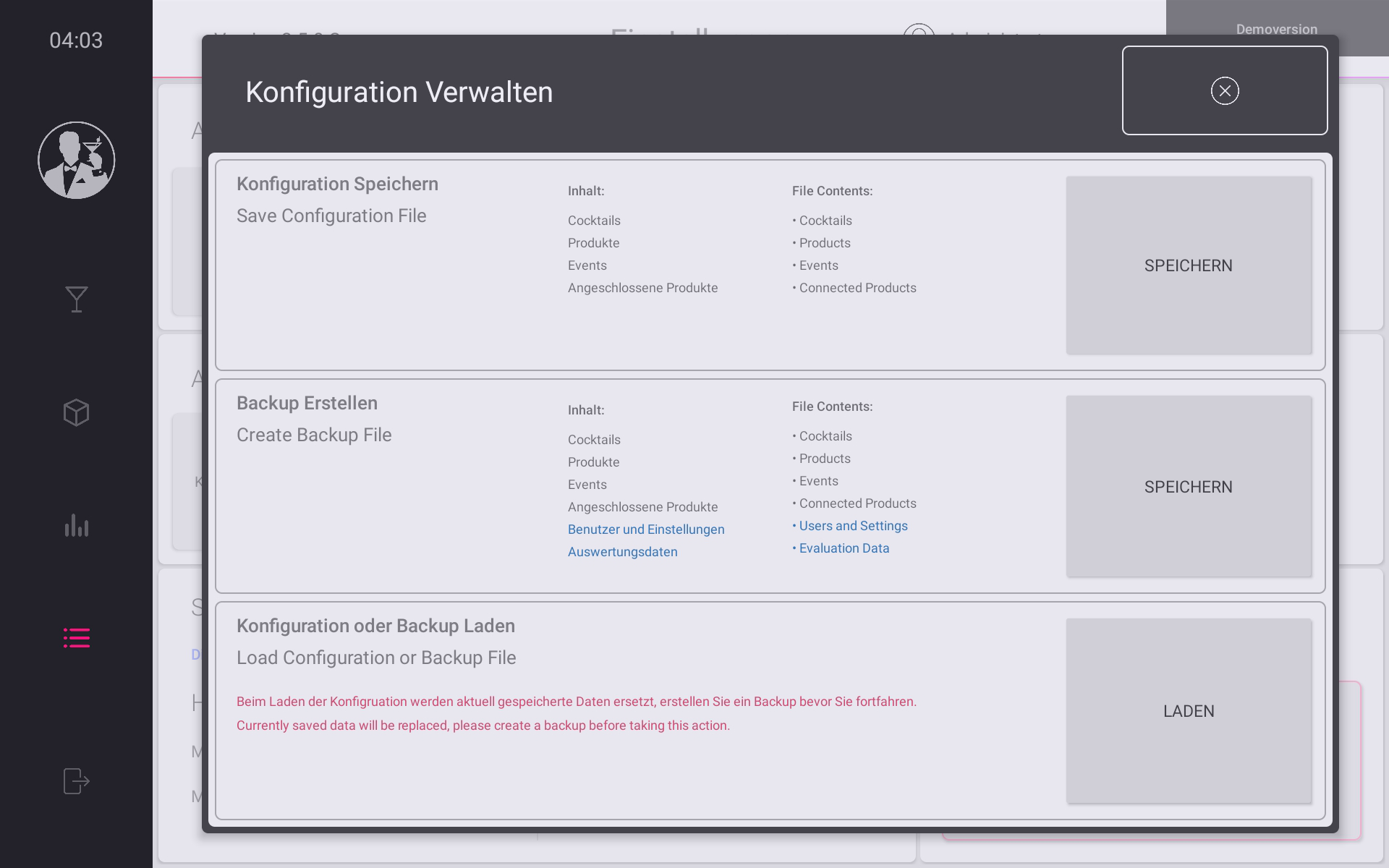
Task: Click the Demoversion label at top right
Action: [1276, 29]
